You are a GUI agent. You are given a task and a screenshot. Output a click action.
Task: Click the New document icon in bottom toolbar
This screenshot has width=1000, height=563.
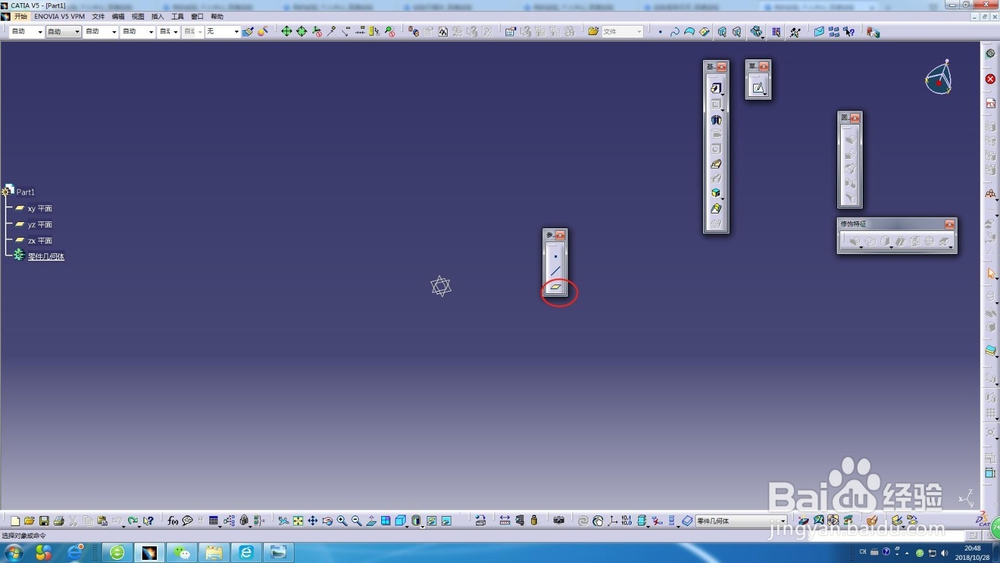click(x=15, y=521)
